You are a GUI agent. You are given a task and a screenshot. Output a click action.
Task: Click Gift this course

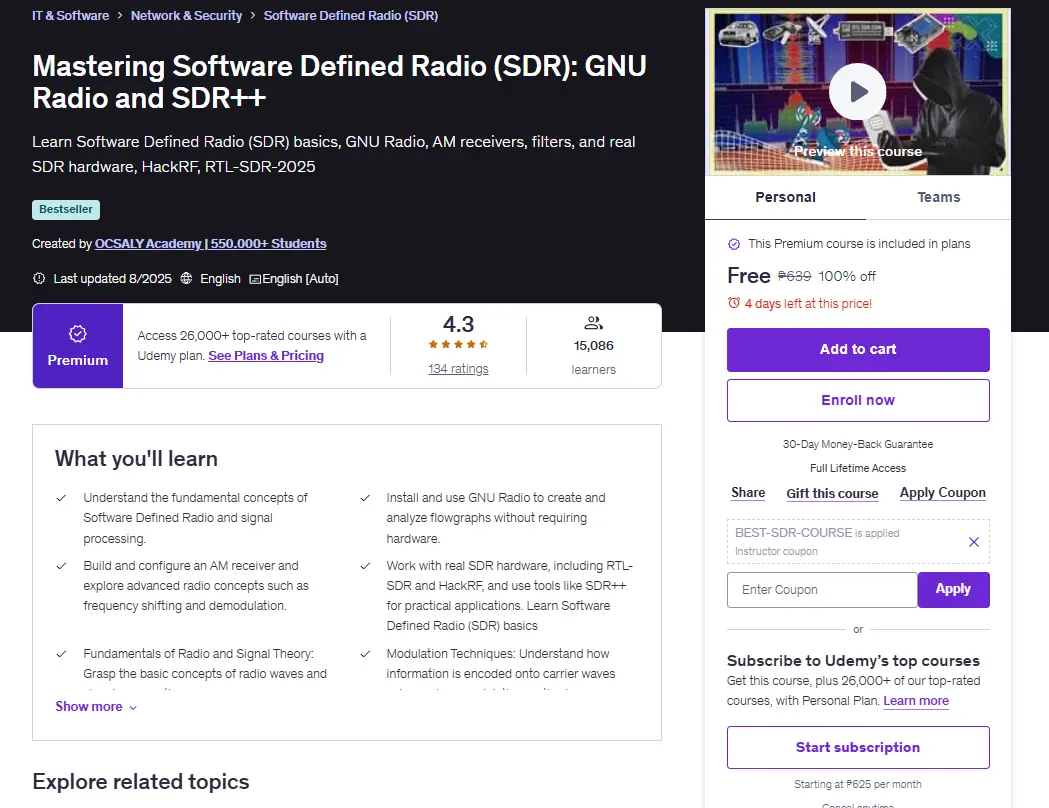(x=832, y=494)
